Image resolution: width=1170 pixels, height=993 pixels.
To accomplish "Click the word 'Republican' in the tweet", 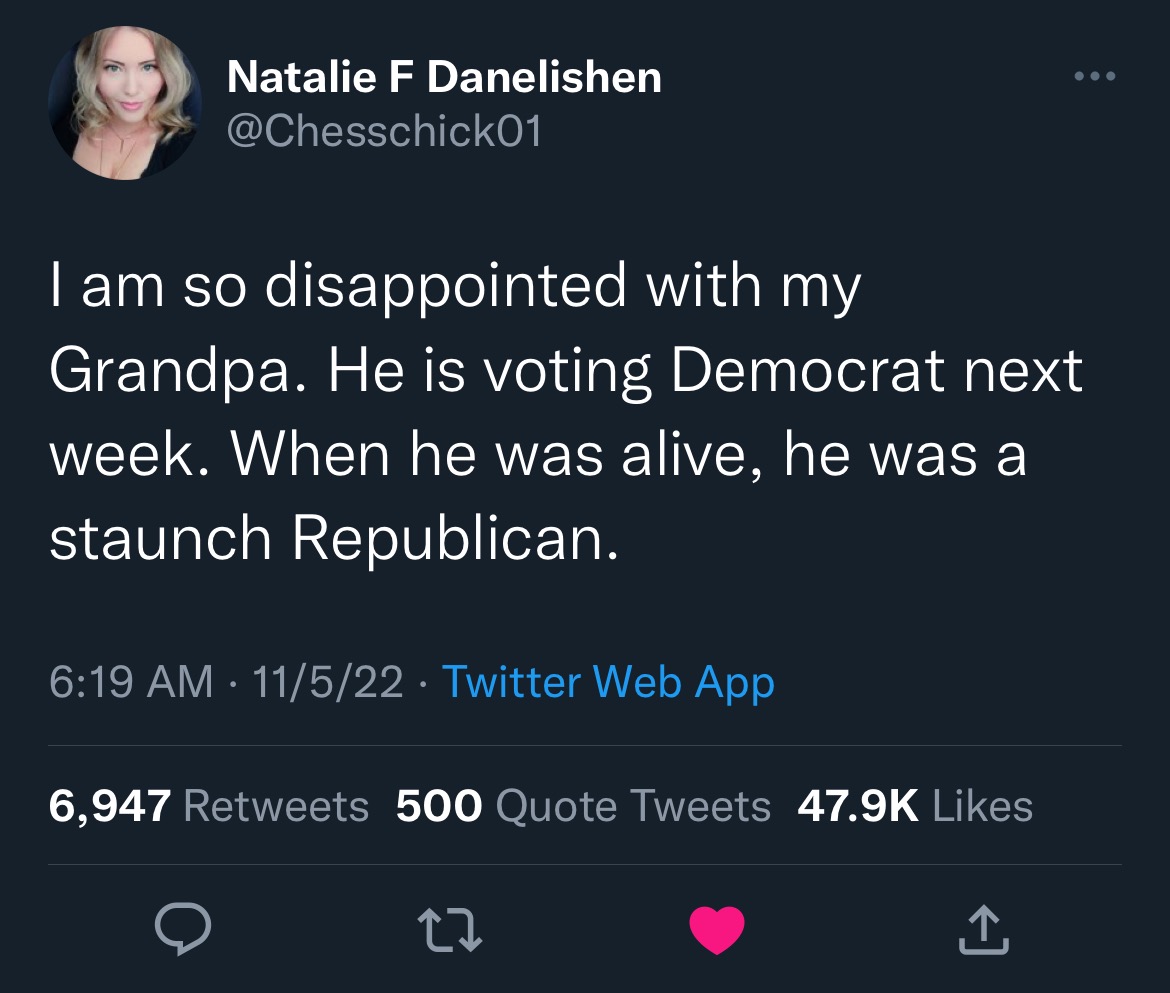I will coord(455,539).
